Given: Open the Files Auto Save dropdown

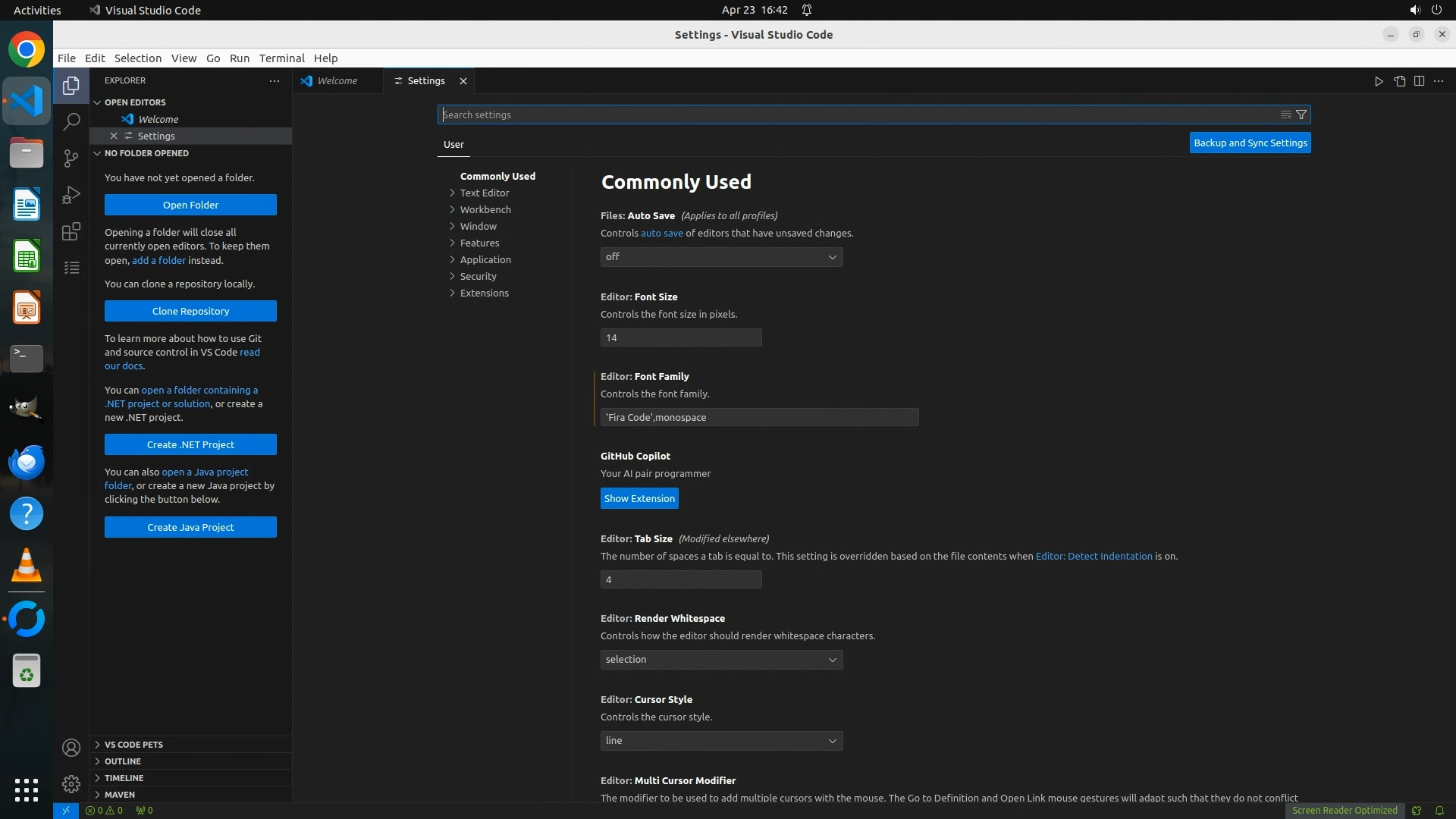Looking at the screenshot, I should [721, 257].
